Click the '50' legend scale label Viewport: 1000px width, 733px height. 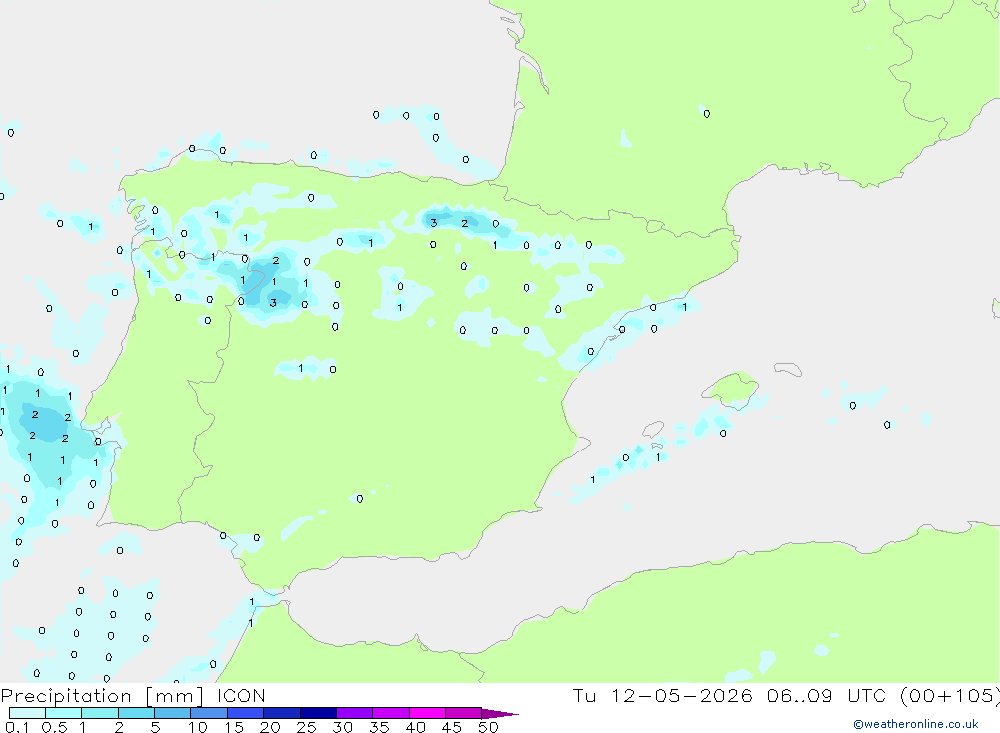tap(488, 727)
